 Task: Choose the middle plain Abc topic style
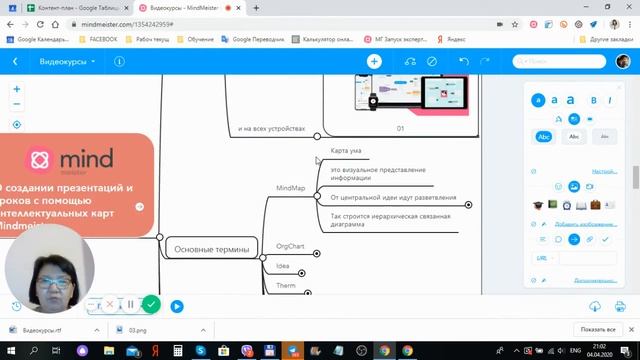click(x=574, y=137)
